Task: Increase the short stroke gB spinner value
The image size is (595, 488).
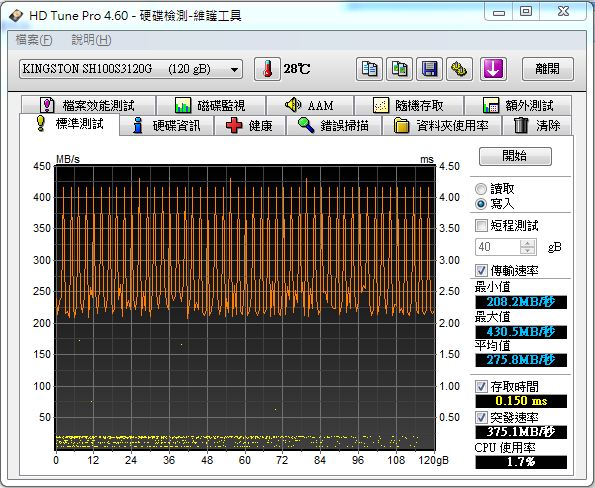Action: (x=527, y=243)
